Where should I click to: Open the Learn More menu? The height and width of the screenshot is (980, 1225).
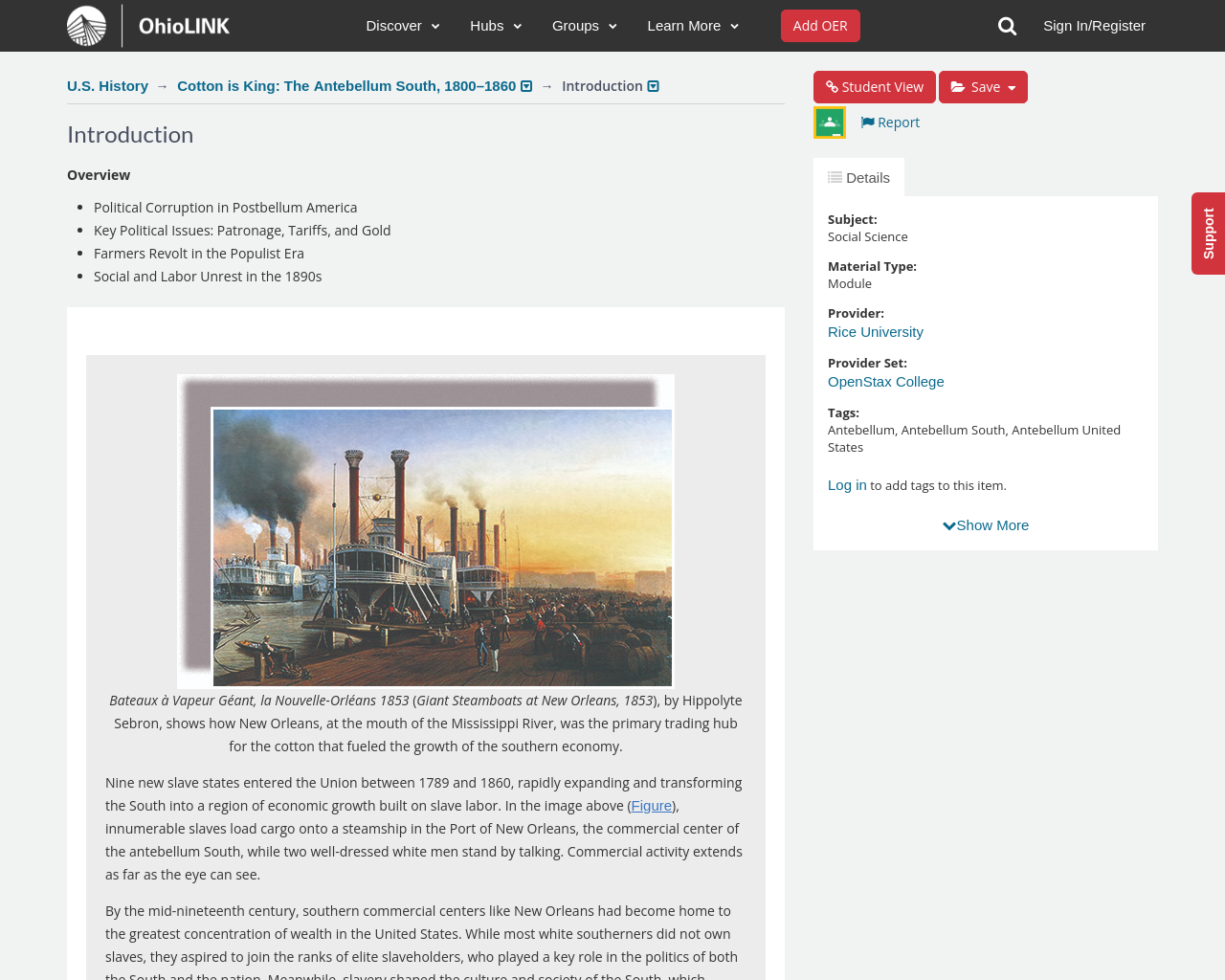pyautogui.click(x=693, y=26)
